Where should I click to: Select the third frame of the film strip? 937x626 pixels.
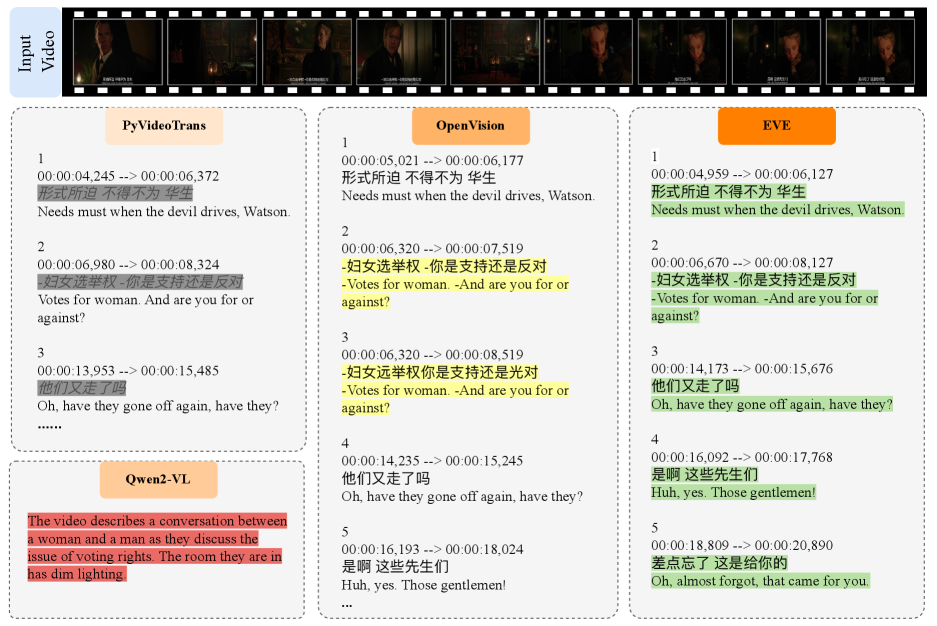pos(307,52)
